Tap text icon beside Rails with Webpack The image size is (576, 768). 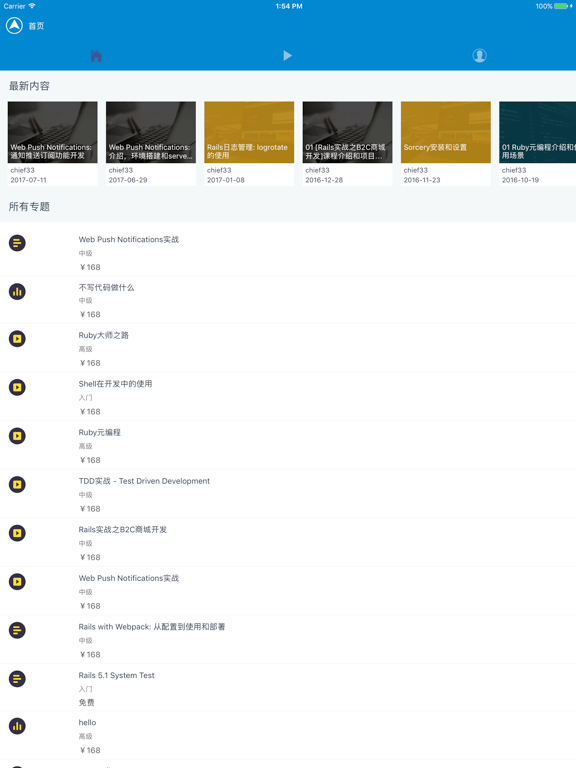click(x=17, y=630)
